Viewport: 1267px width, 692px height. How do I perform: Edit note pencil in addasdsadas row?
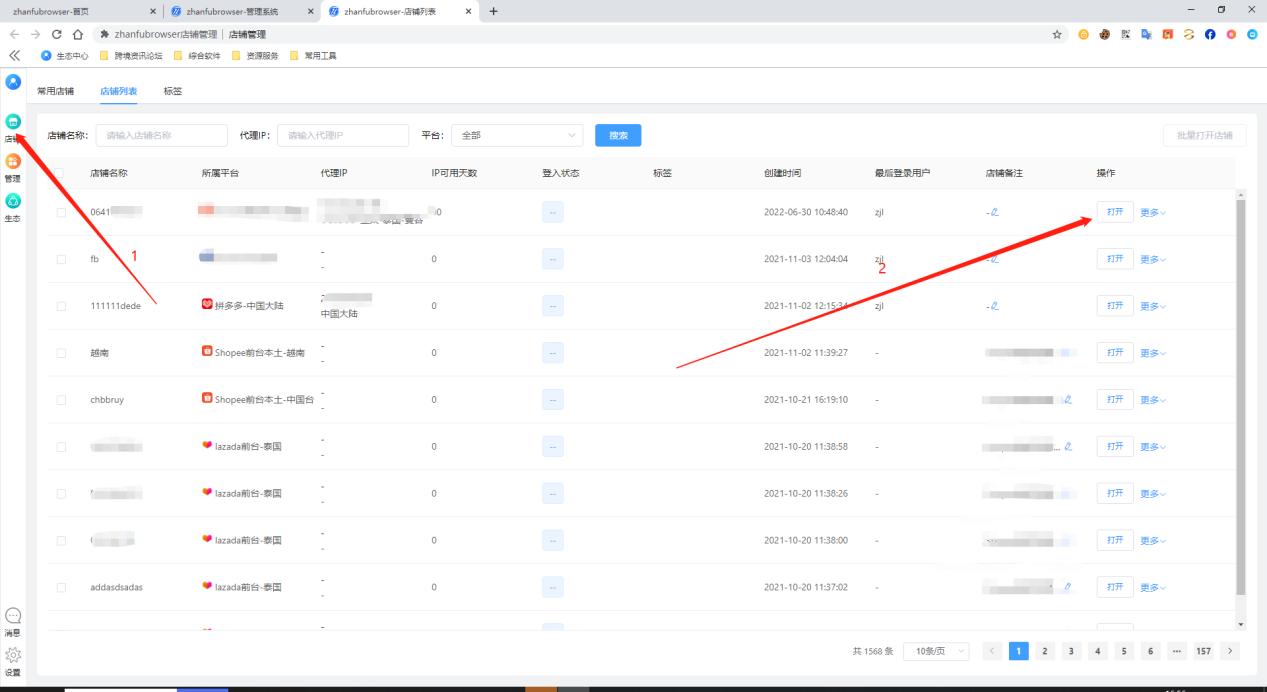(1068, 587)
